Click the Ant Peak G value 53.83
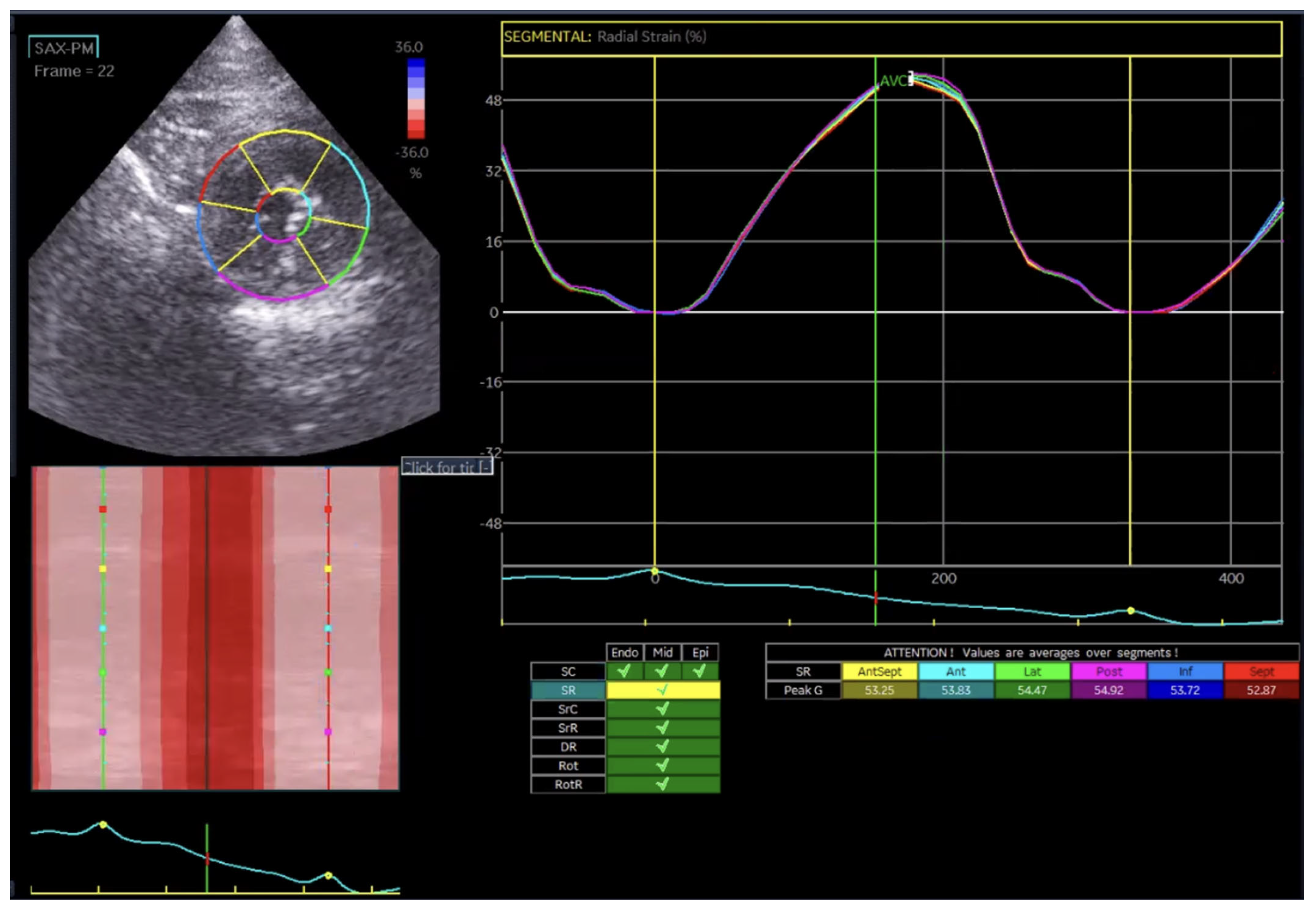Image resolution: width=1316 pixels, height=910 pixels. [x=955, y=690]
